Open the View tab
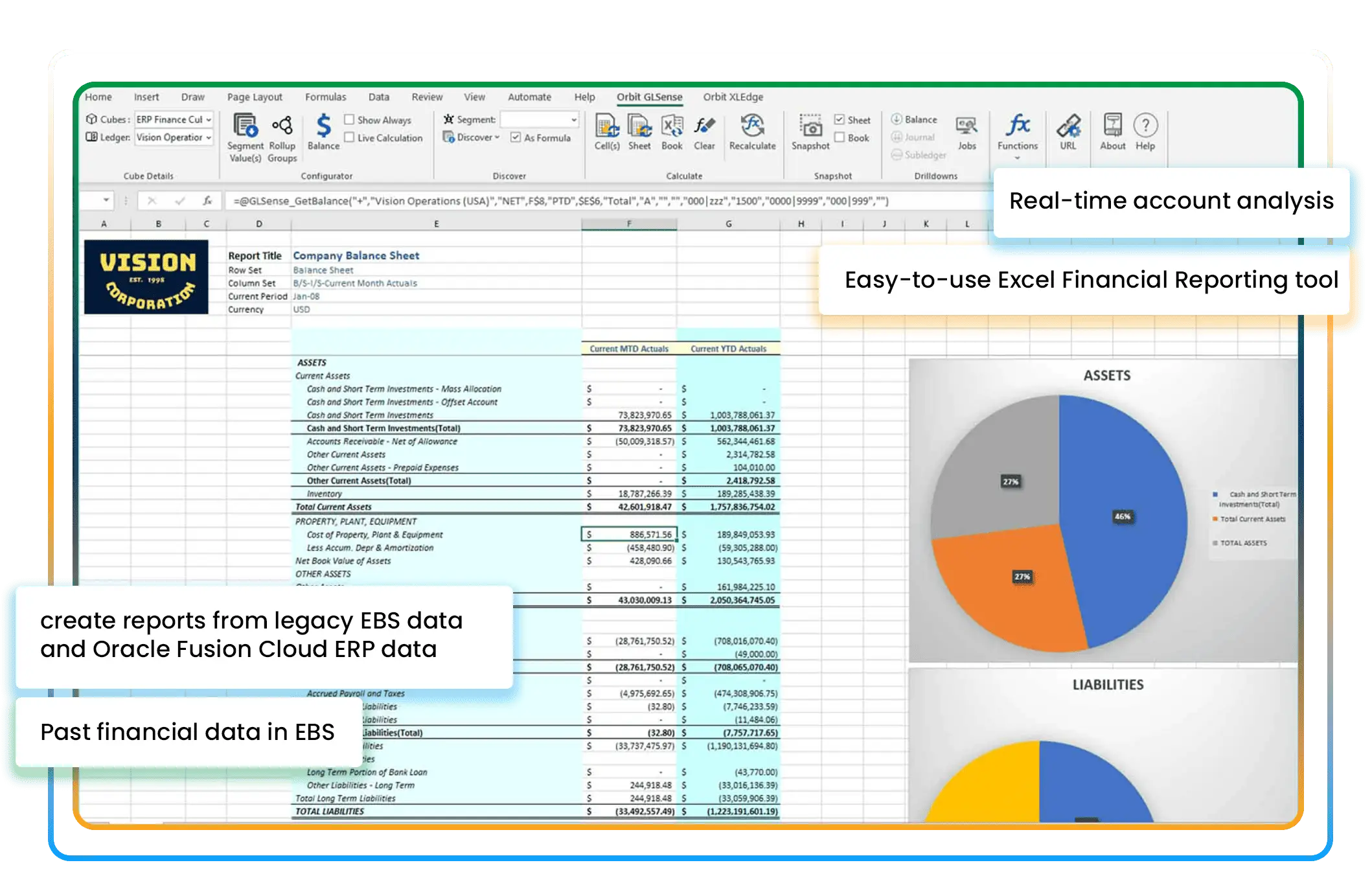1372x889 pixels. pyautogui.click(x=474, y=97)
